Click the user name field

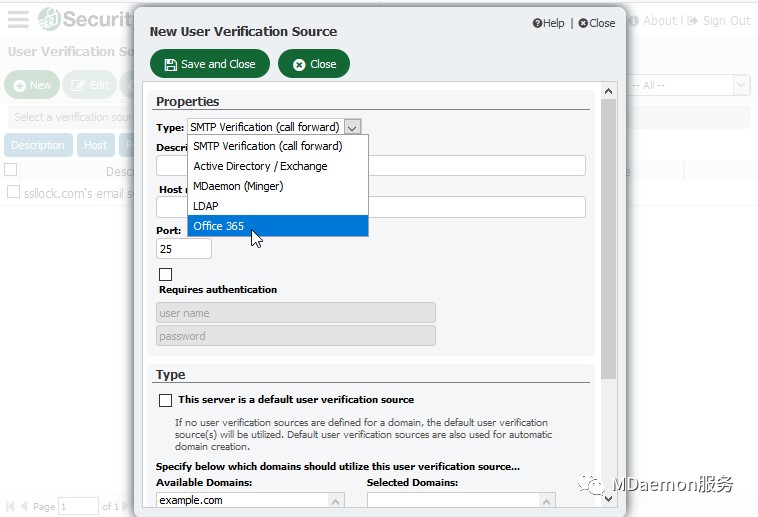296,313
